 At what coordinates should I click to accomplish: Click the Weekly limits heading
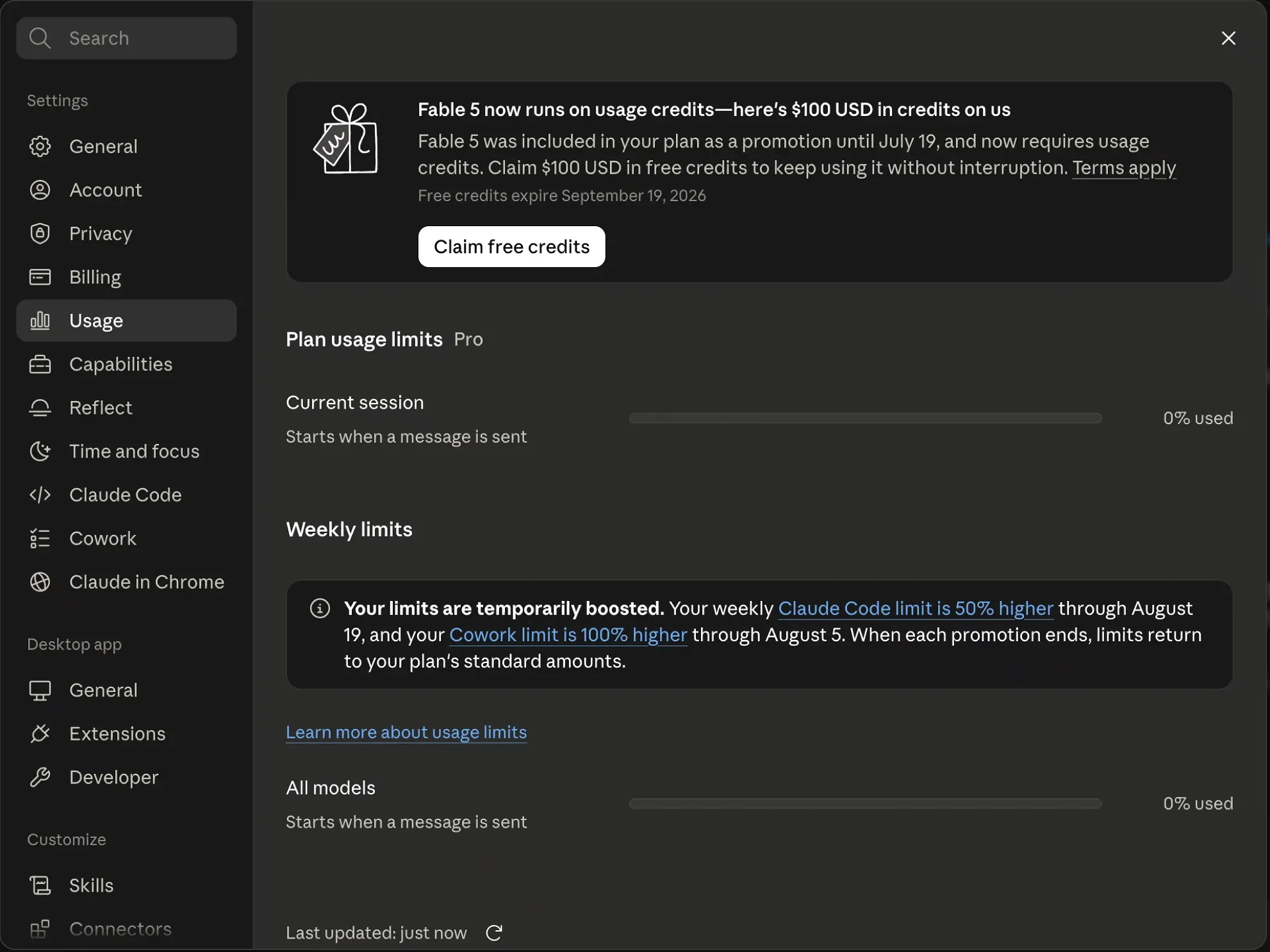click(349, 530)
